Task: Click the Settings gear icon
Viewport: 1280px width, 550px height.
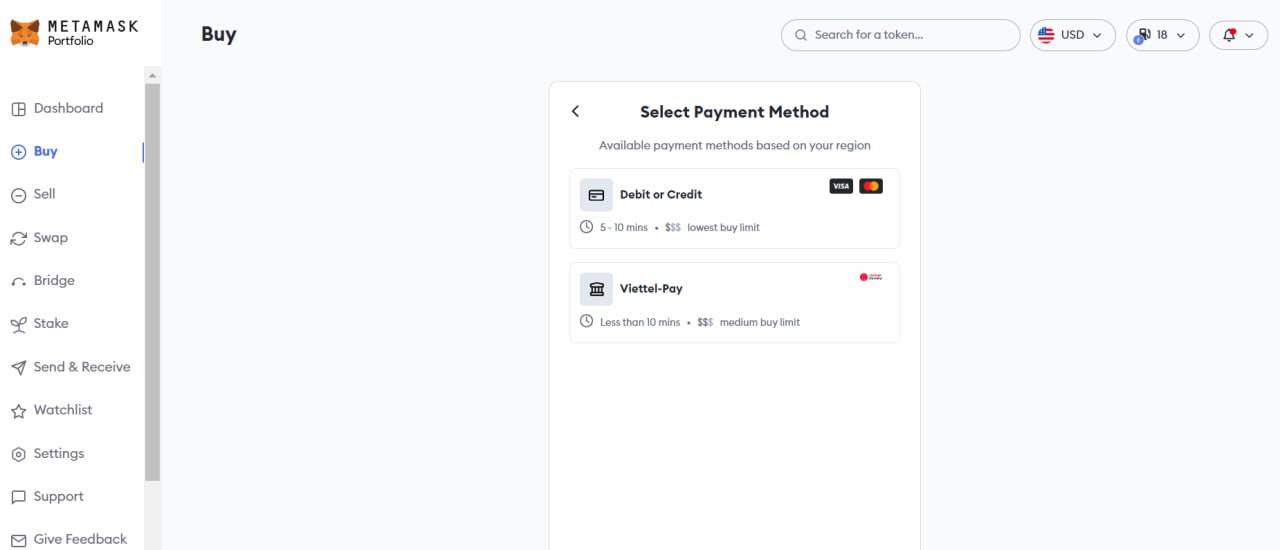Action: click(x=18, y=454)
